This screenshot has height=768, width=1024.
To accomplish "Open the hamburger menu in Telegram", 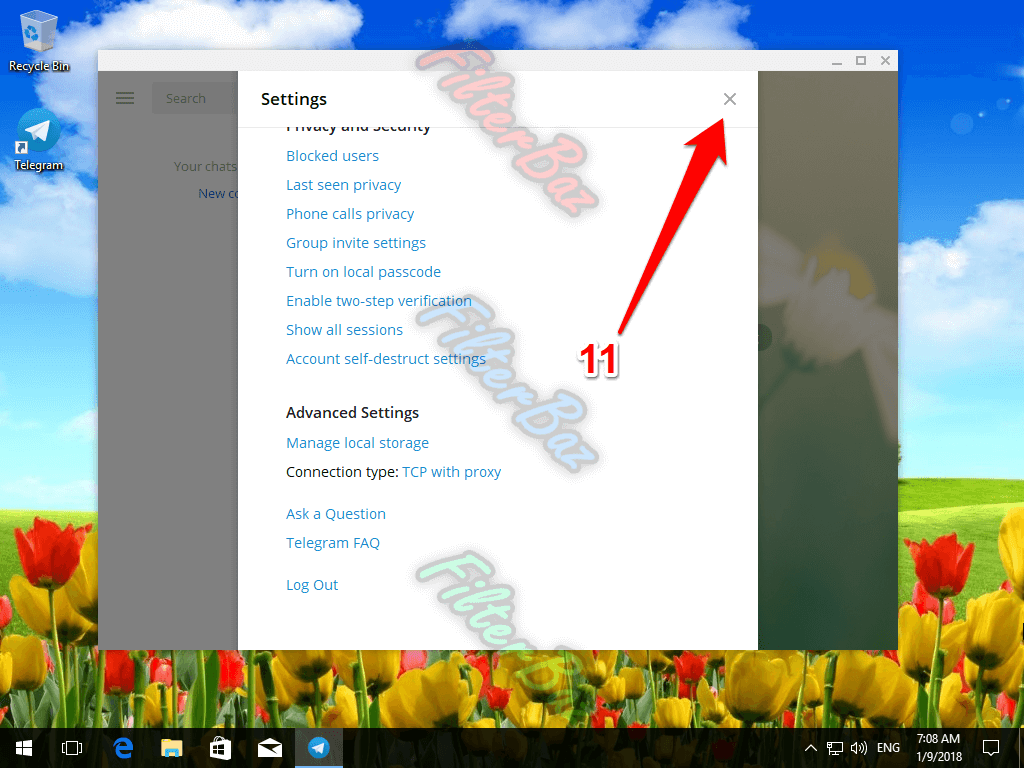I will (x=125, y=98).
